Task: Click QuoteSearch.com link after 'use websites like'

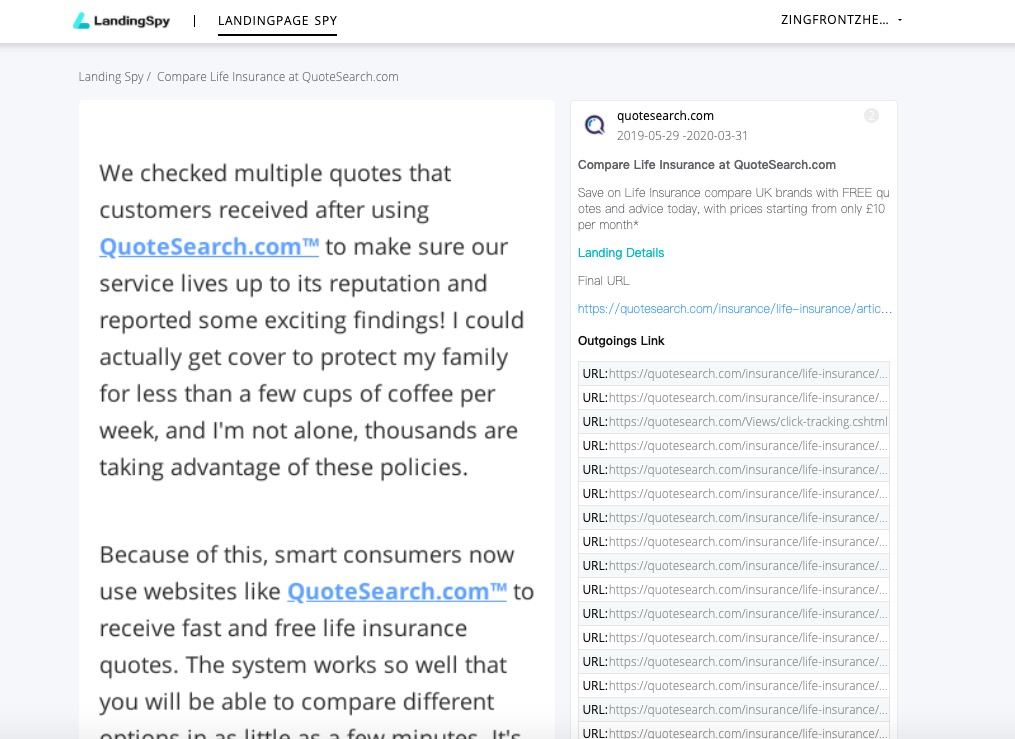Action: click(x=397, y=591)
